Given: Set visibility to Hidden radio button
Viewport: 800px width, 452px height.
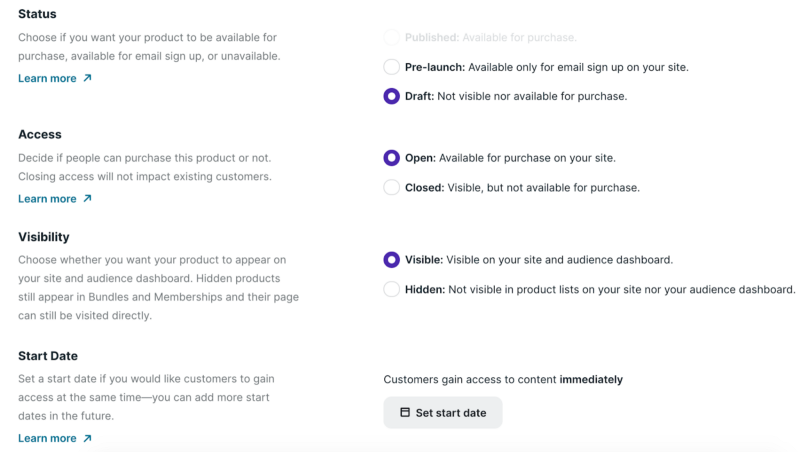Looking at the screenshot, I should [x=392, y=289].
